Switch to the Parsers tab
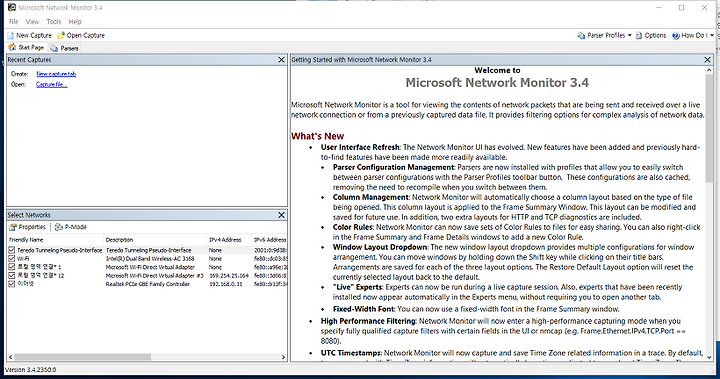Image resolution: width=720 pixels, height=379 pixels. (x=64, y=48)
